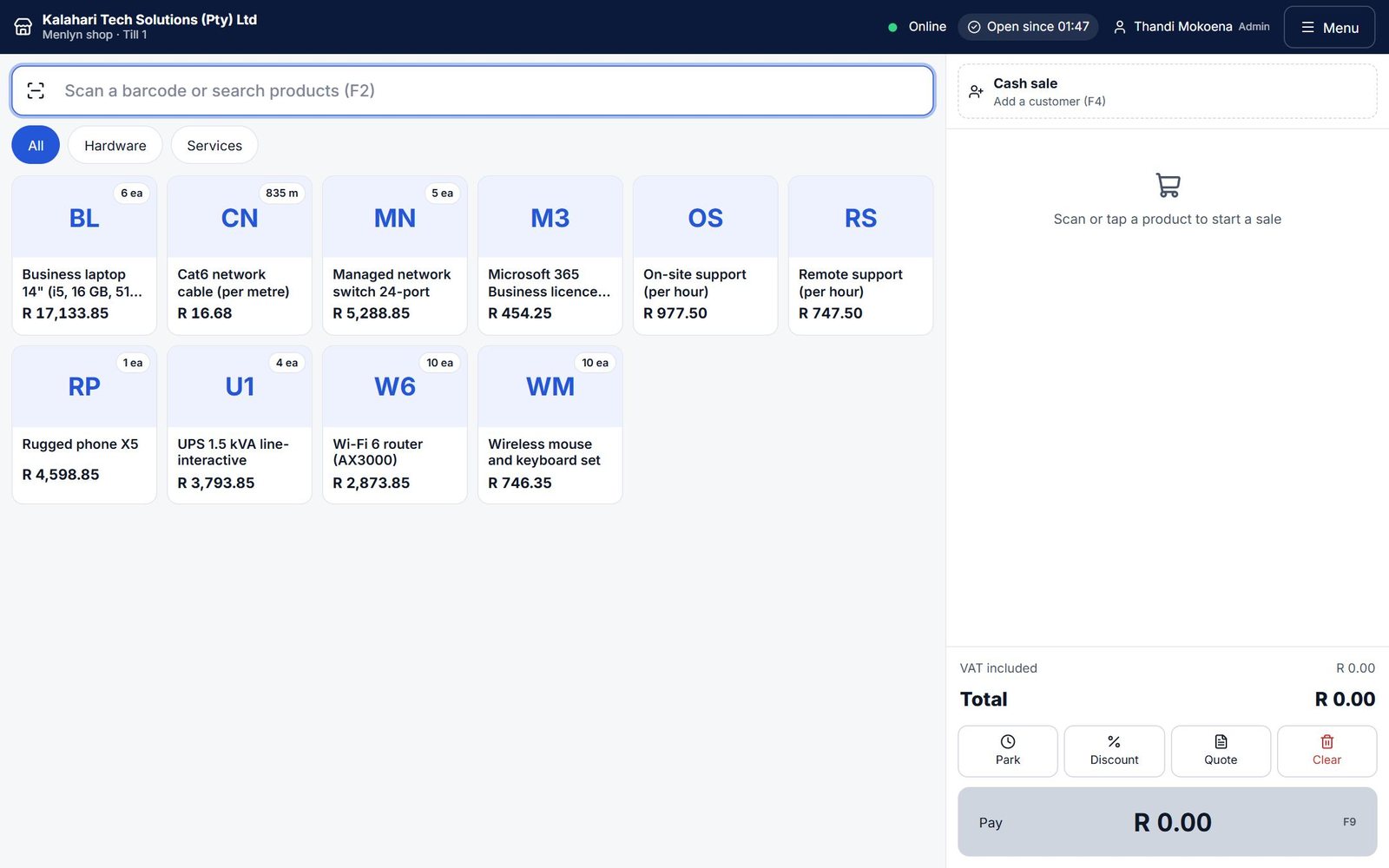The width and height of the screenshot is (1389, 868).
Task: Click the store icon beside Kalahari Tech Solutions
Action: (23, 27)
